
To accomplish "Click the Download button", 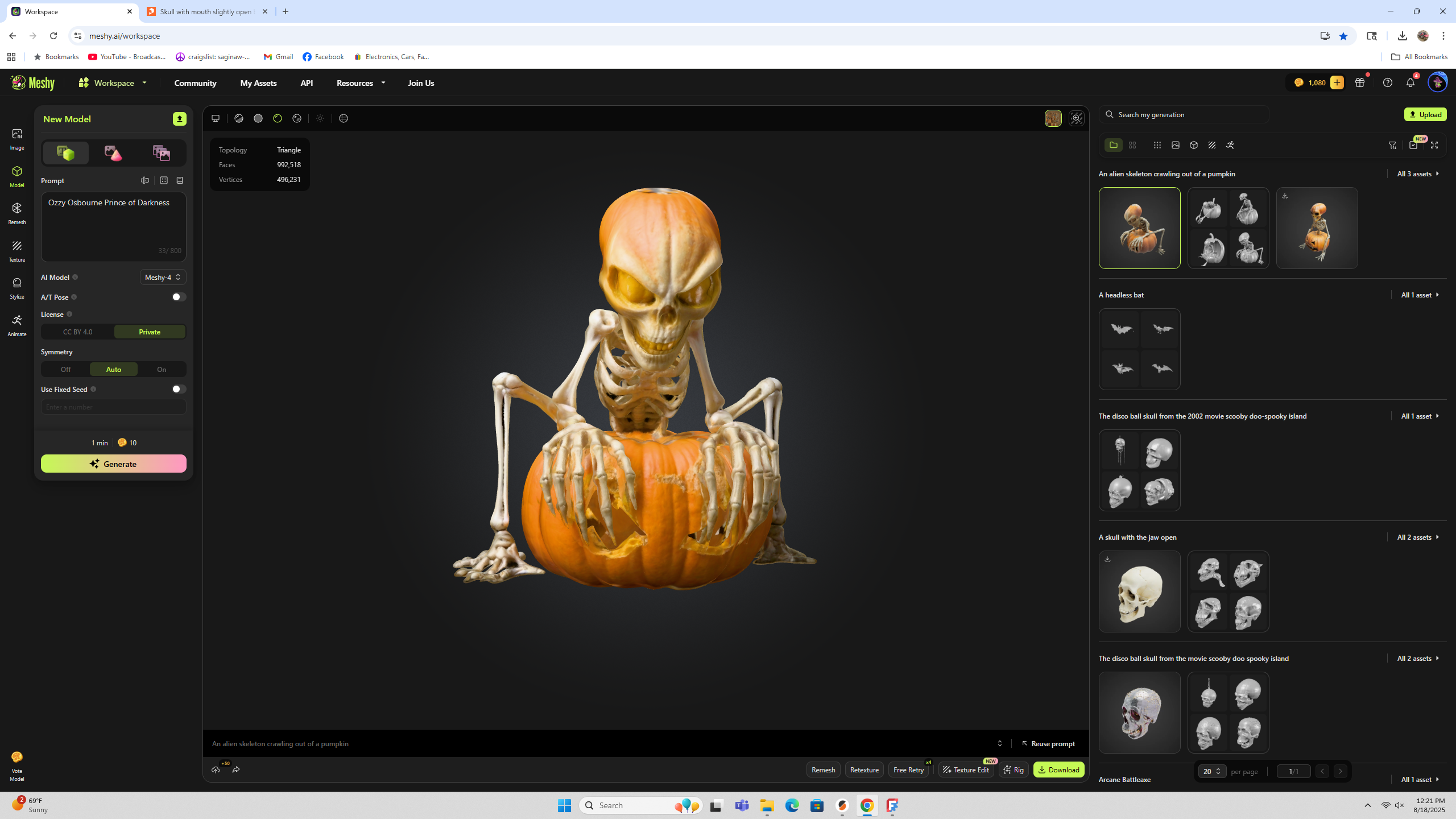I will coord(1058,770).
